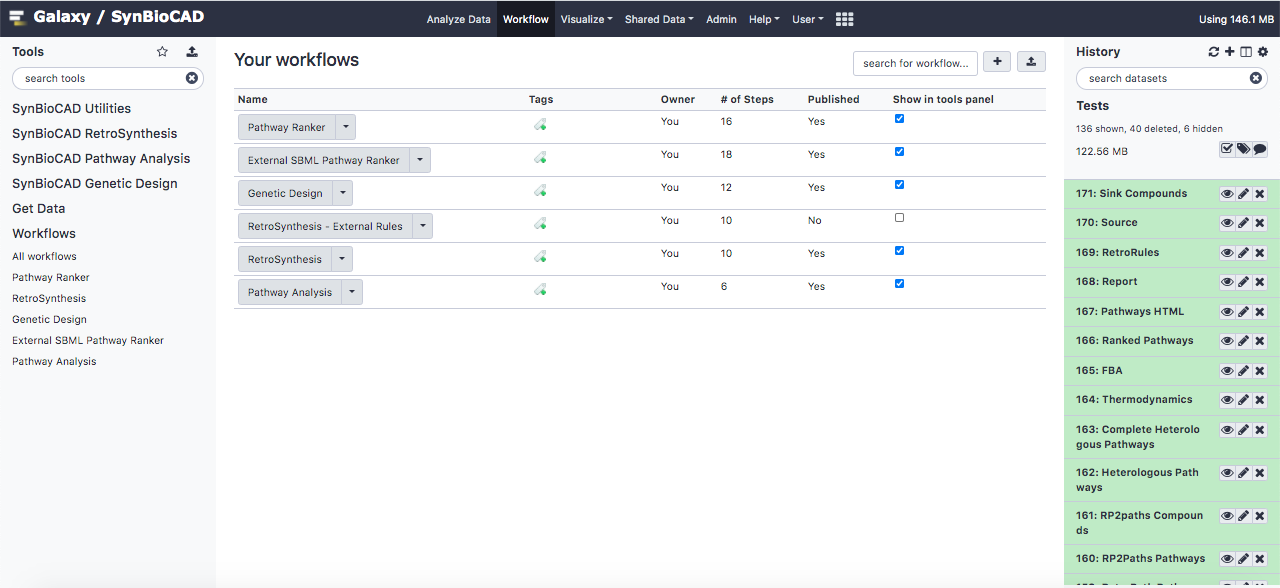Open the Galaxy apps grid icon
Viewport: 1280px width, 588px height.
click(844, 19)
